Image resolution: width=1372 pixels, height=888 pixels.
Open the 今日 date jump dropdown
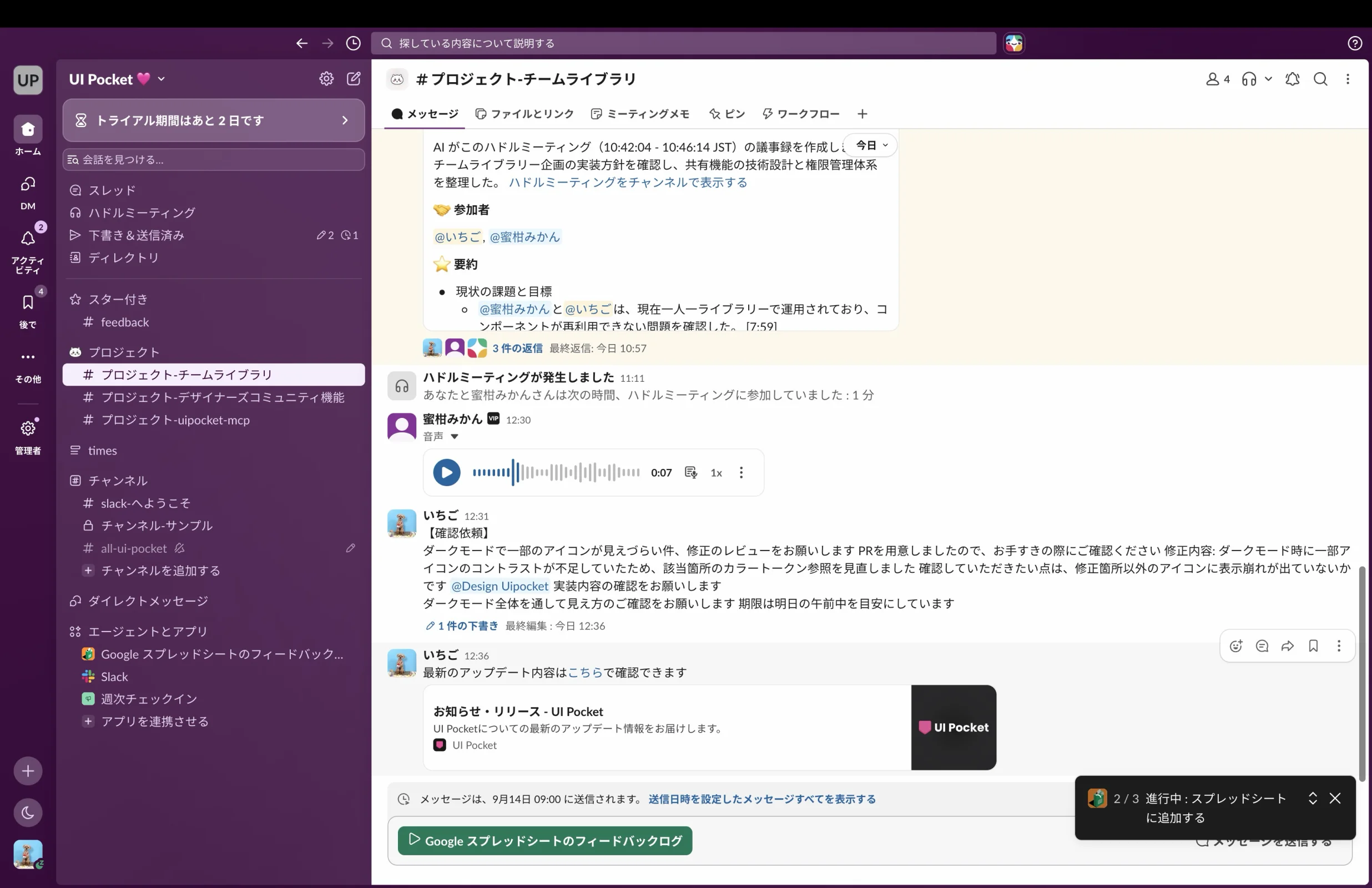871,145
